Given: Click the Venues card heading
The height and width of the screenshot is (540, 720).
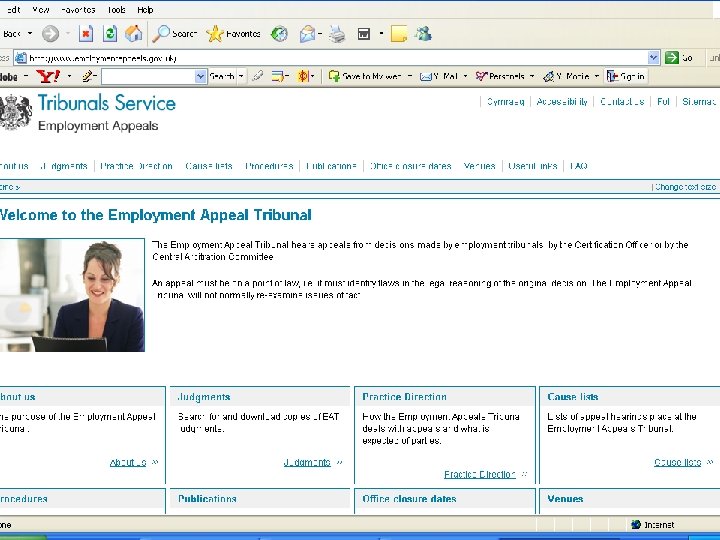Looking at the screenshot, I should [x=565, y=499].
